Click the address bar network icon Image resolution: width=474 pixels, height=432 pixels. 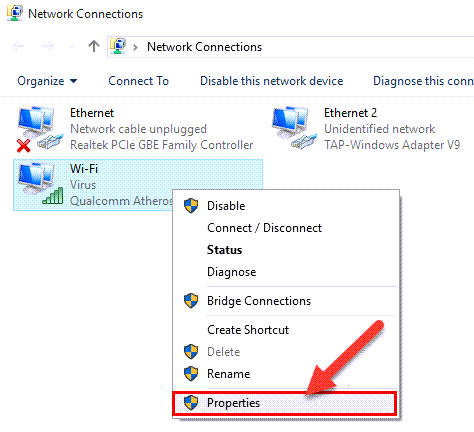(118, 46)
